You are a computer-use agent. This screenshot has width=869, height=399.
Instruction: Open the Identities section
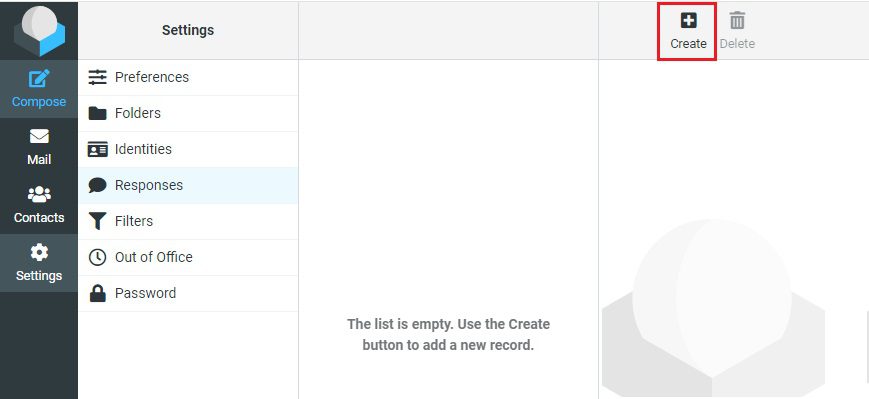pos(188,149)
